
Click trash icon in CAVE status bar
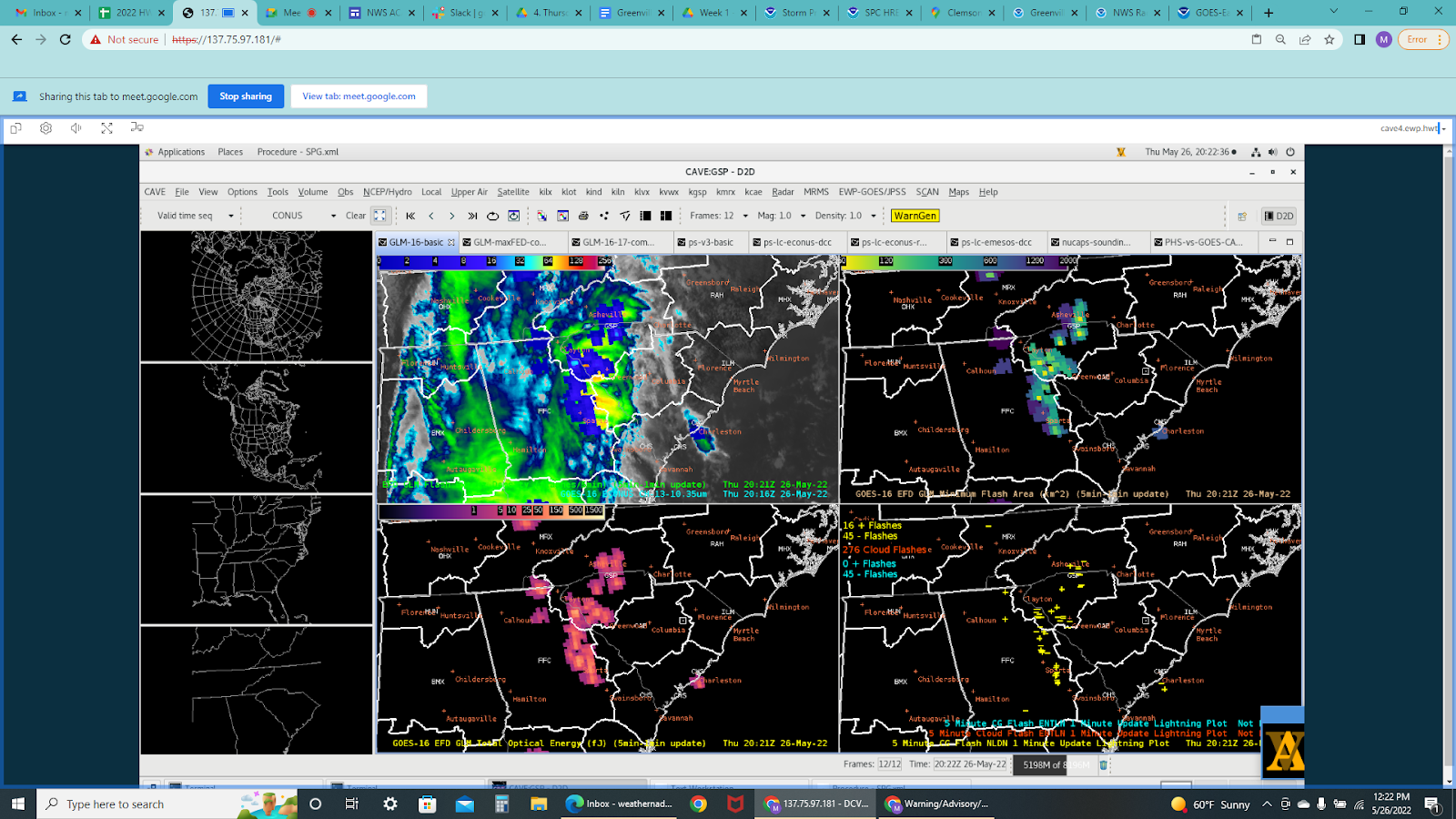(1104, 765)
